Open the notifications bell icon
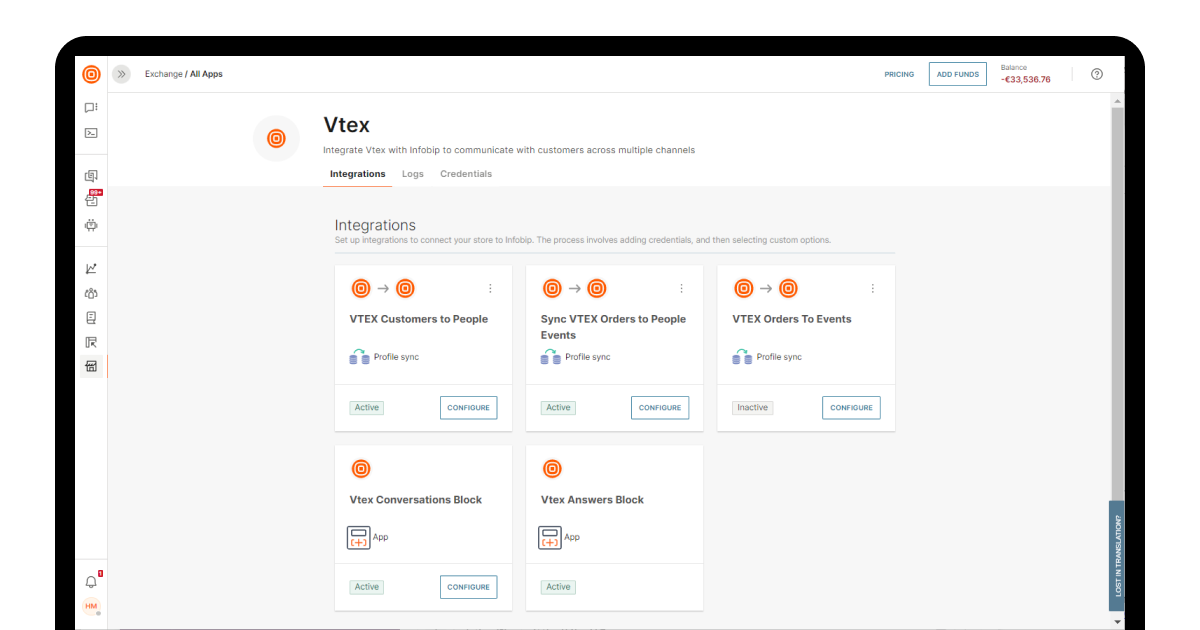 click(92, 581)
